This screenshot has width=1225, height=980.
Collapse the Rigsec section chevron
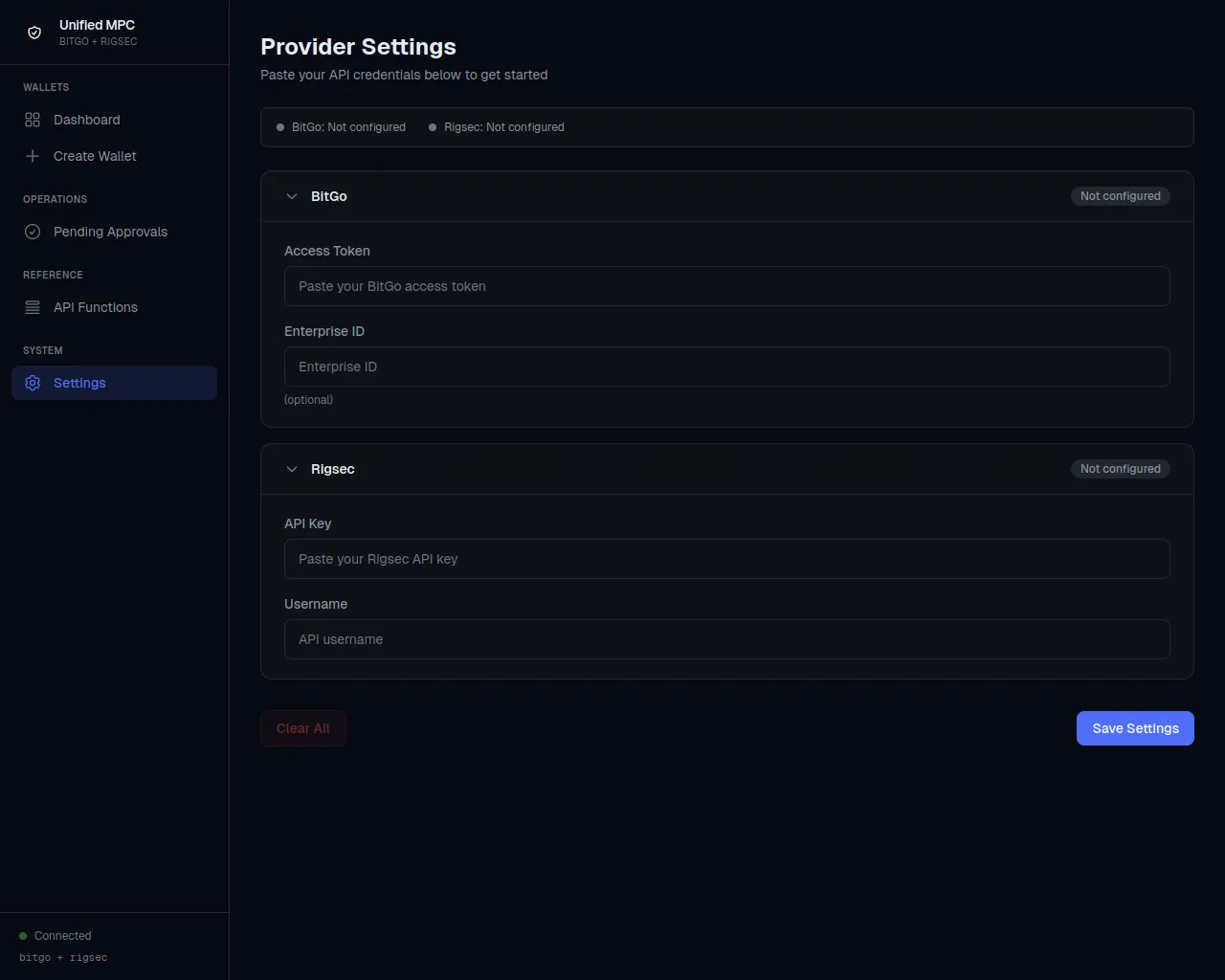coord(292,469)
